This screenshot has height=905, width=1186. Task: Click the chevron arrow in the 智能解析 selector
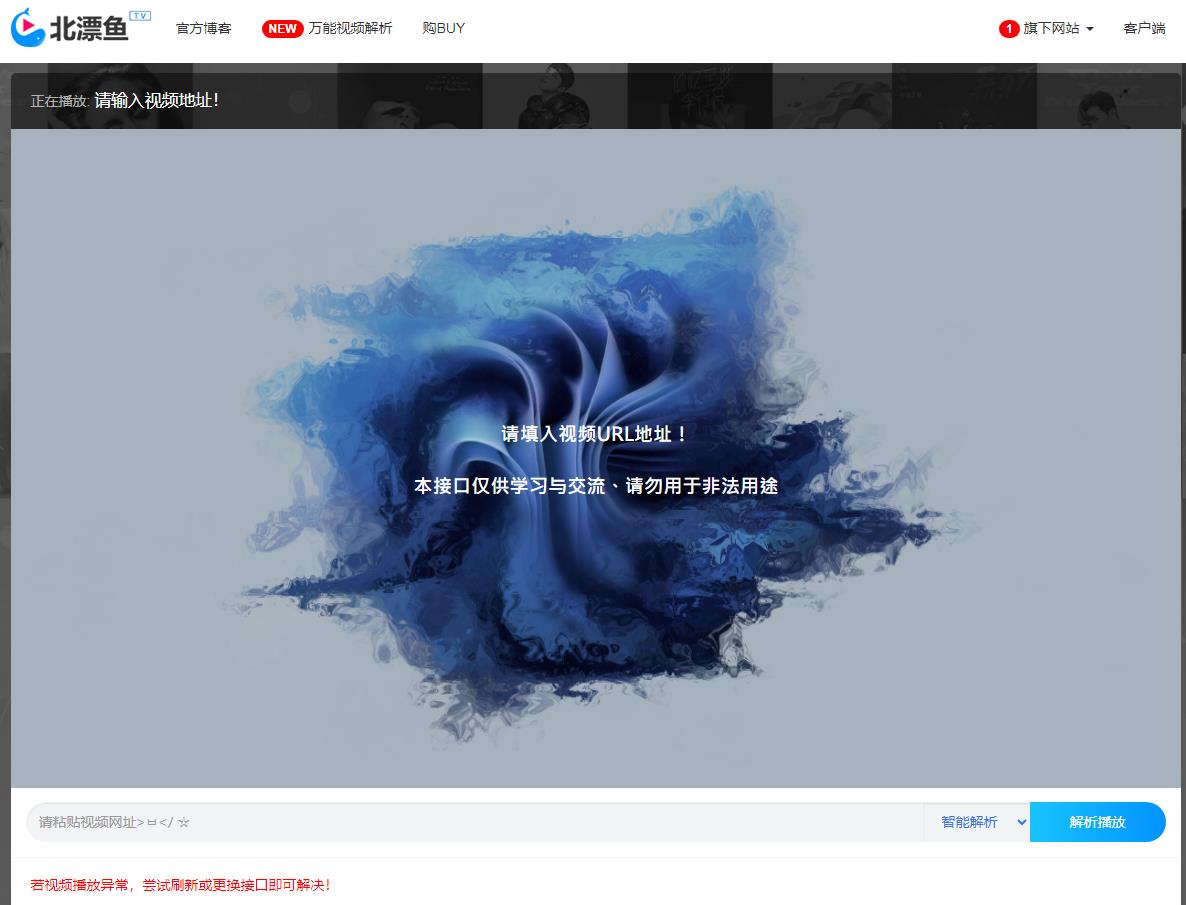click(1021, 822)
